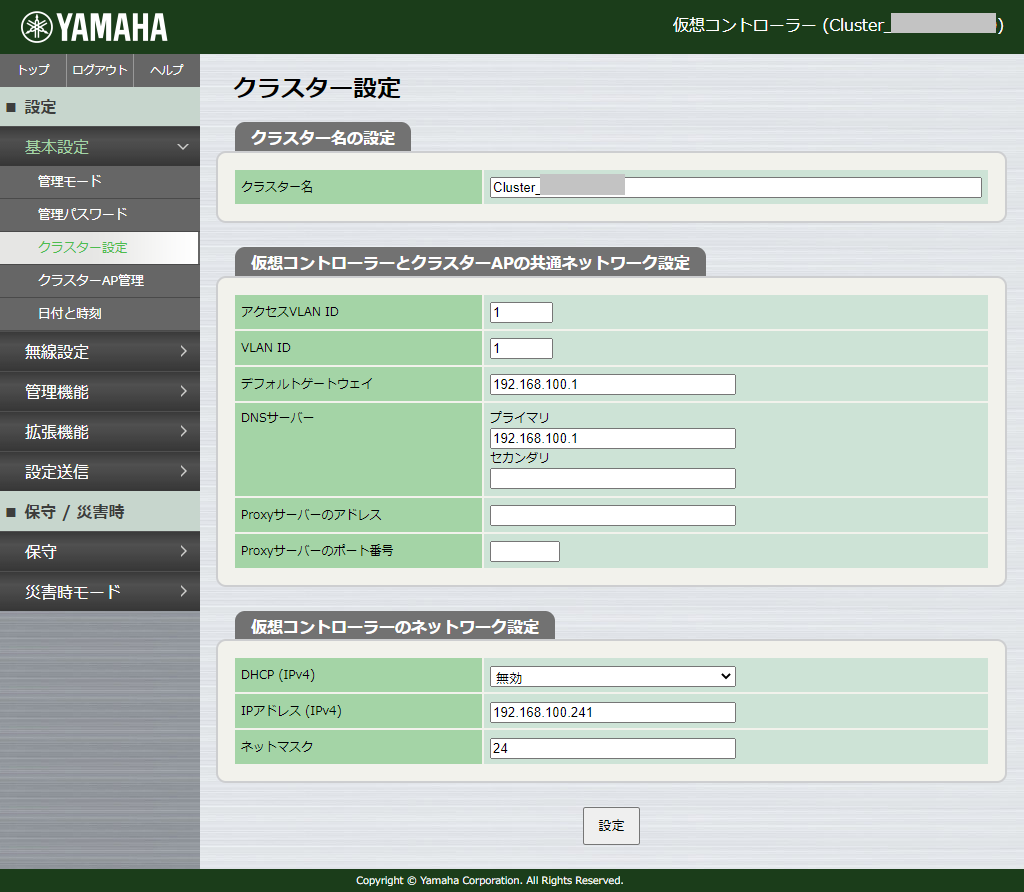Click ログアウト to log out
The image size is (1024, 892).
pos(99,70)
